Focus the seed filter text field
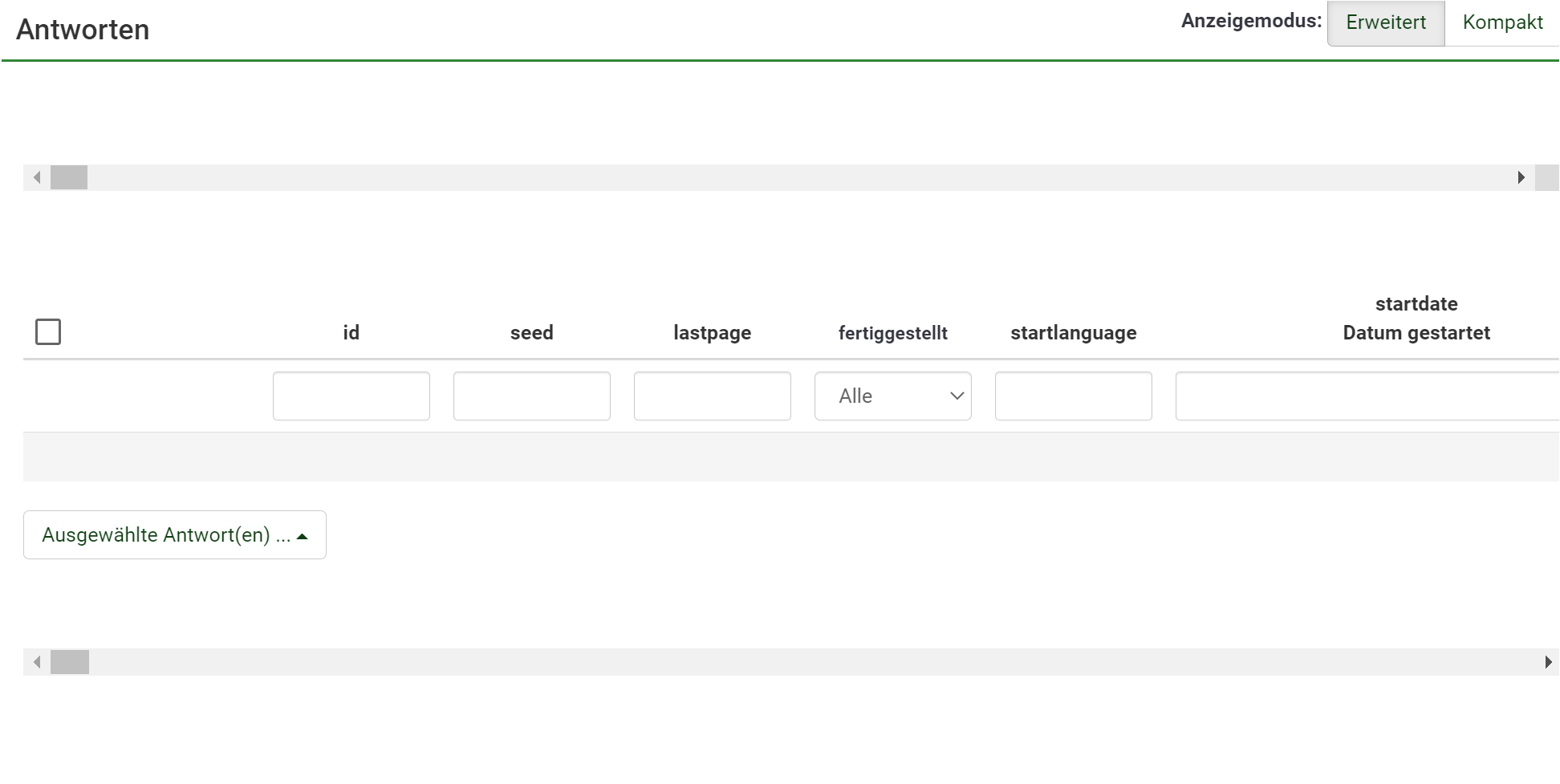1560x784 pixels. coord(531,396)
